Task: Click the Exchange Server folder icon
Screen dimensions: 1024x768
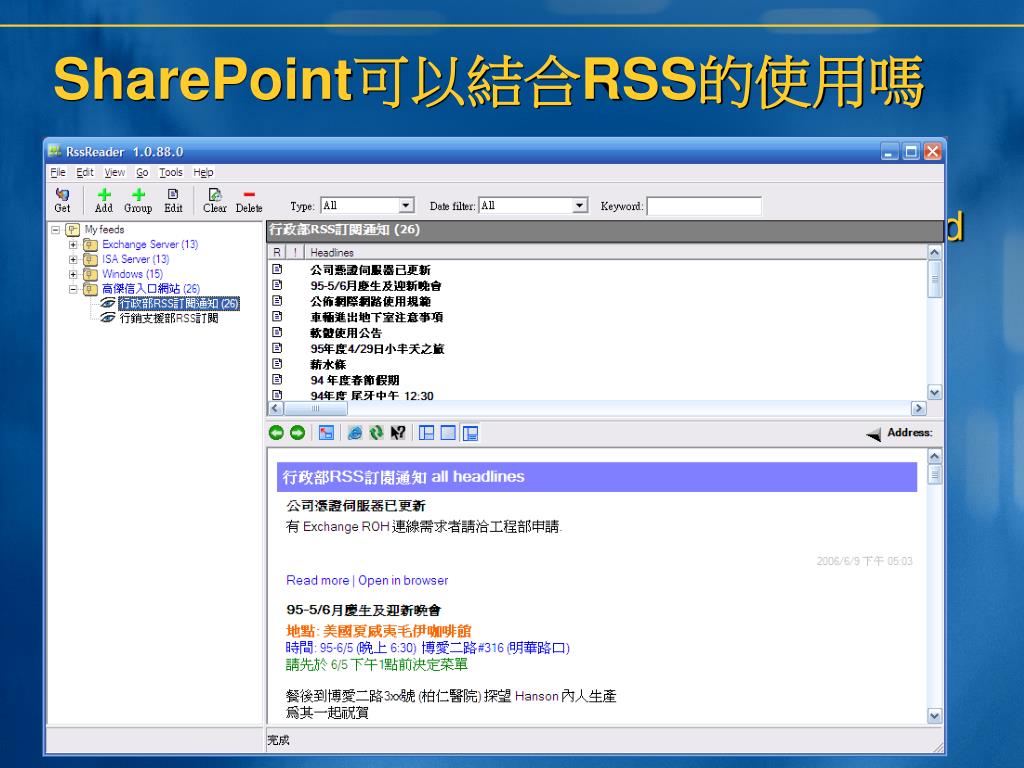Action: [91, 244]
